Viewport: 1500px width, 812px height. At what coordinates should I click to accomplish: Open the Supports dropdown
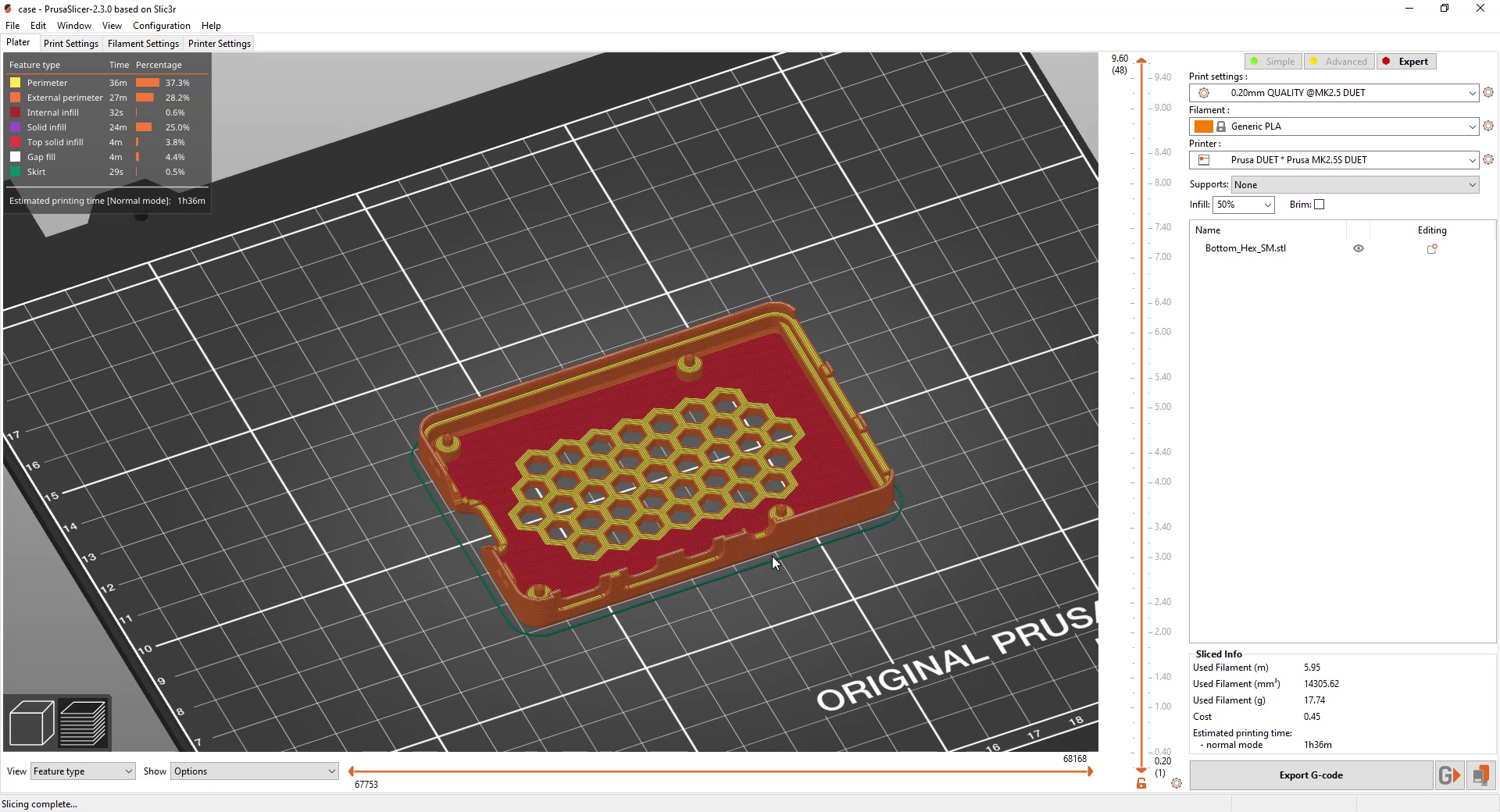(x=1354, y=184)
